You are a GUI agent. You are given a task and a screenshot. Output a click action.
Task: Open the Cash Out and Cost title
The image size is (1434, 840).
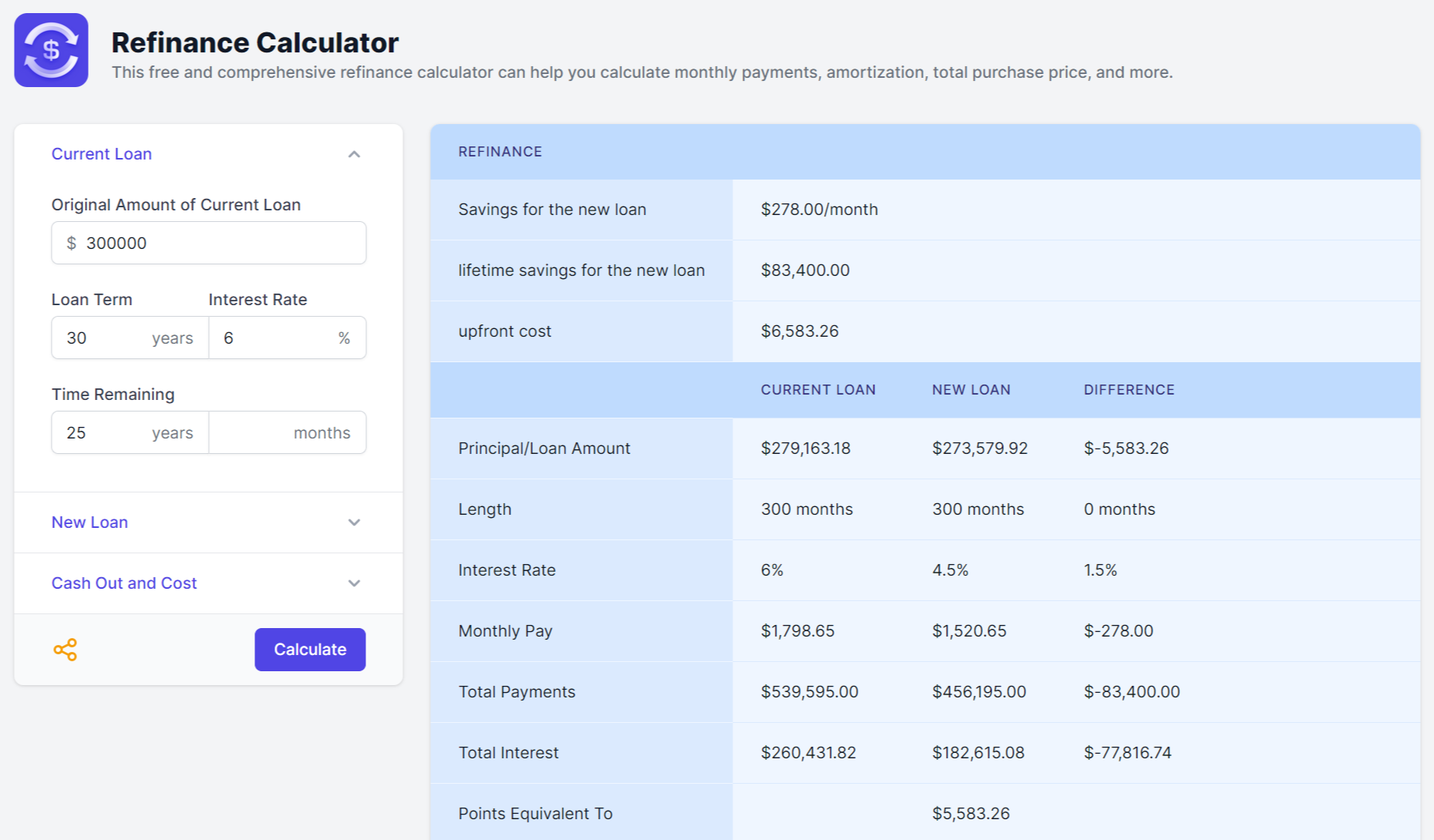coord(124,583)
